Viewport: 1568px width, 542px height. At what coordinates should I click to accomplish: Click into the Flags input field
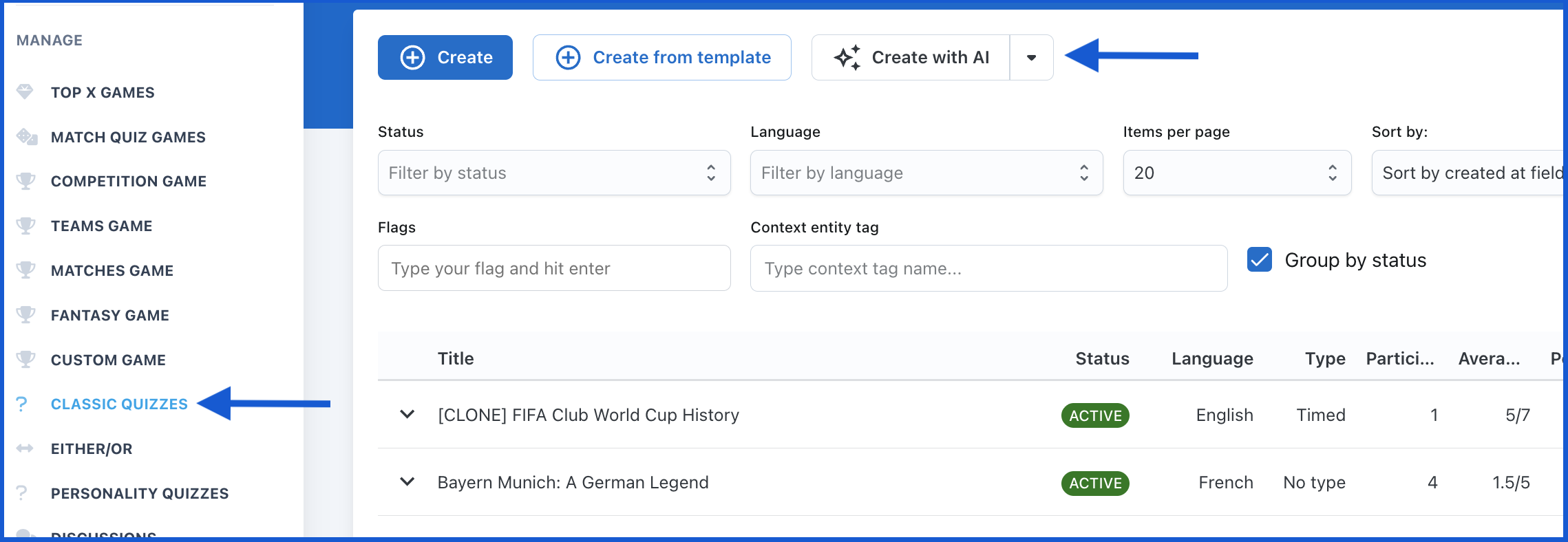pos(553,268)
